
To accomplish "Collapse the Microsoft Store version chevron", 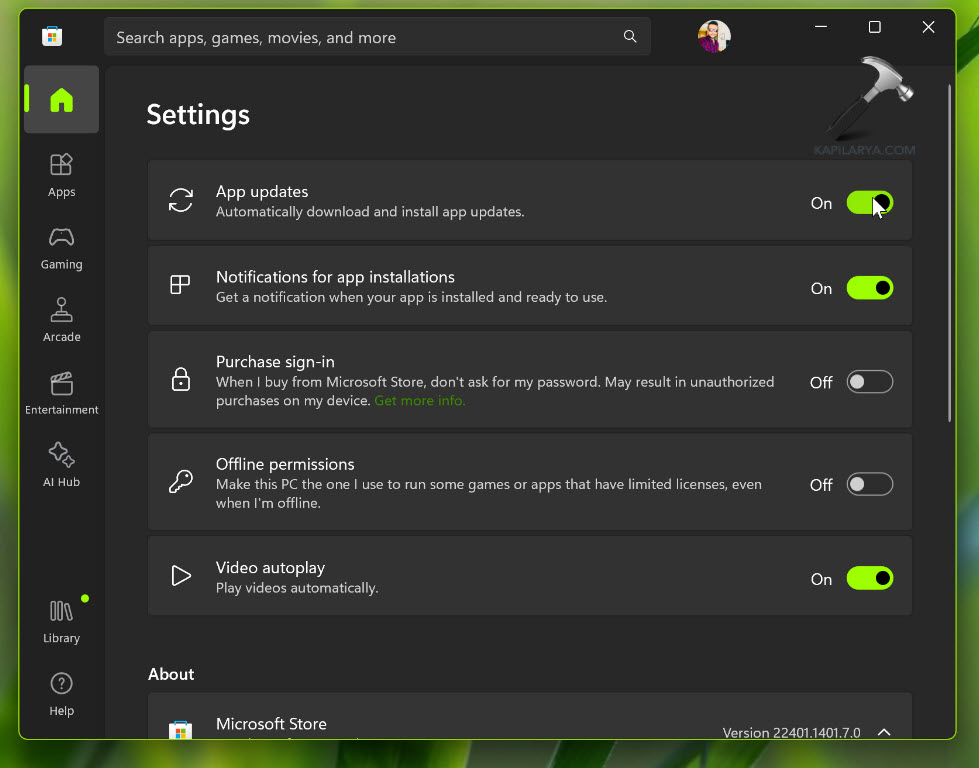I will click(x=884, y=732).
